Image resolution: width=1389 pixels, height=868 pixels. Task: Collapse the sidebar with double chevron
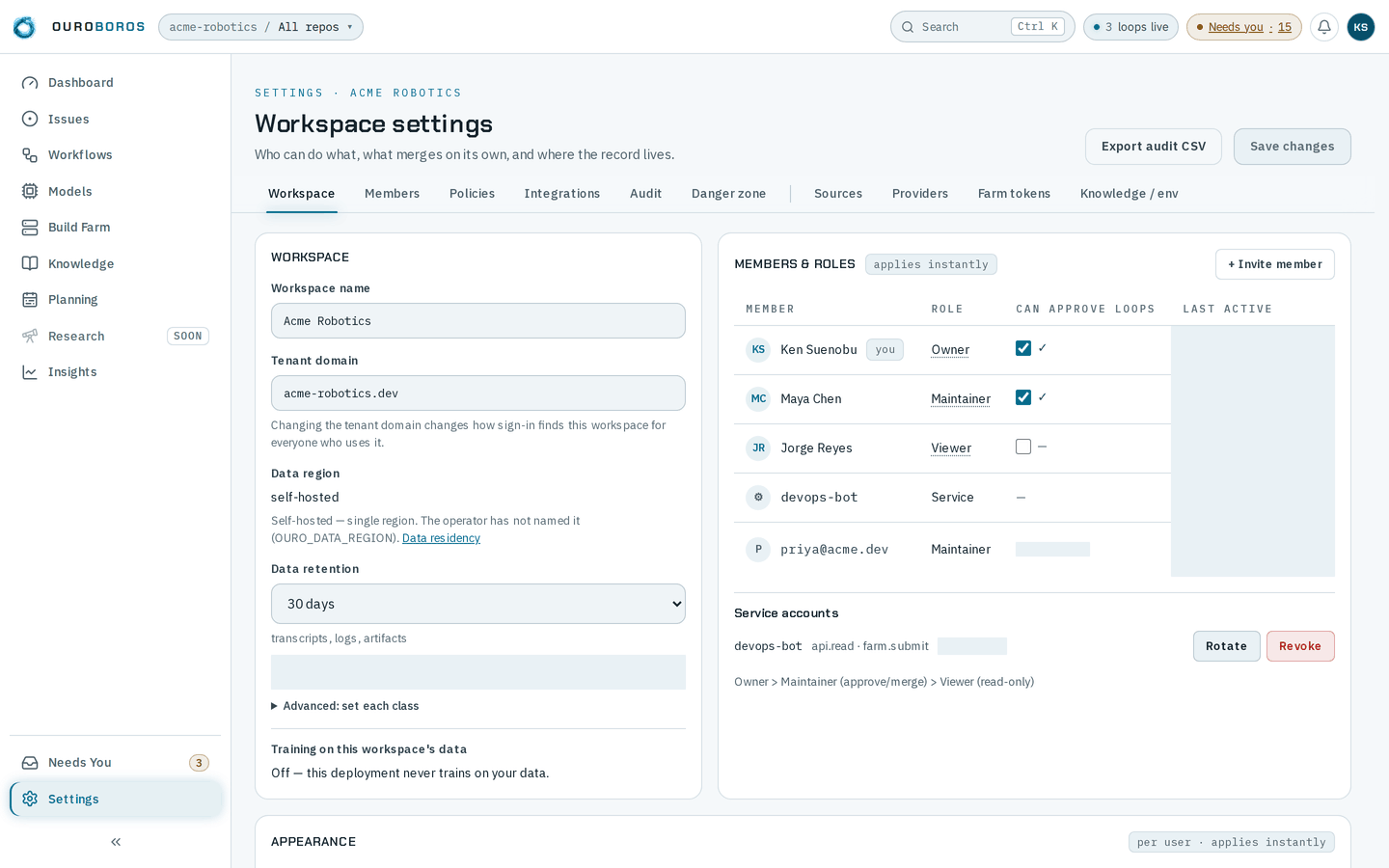click(x=116, y=842)
